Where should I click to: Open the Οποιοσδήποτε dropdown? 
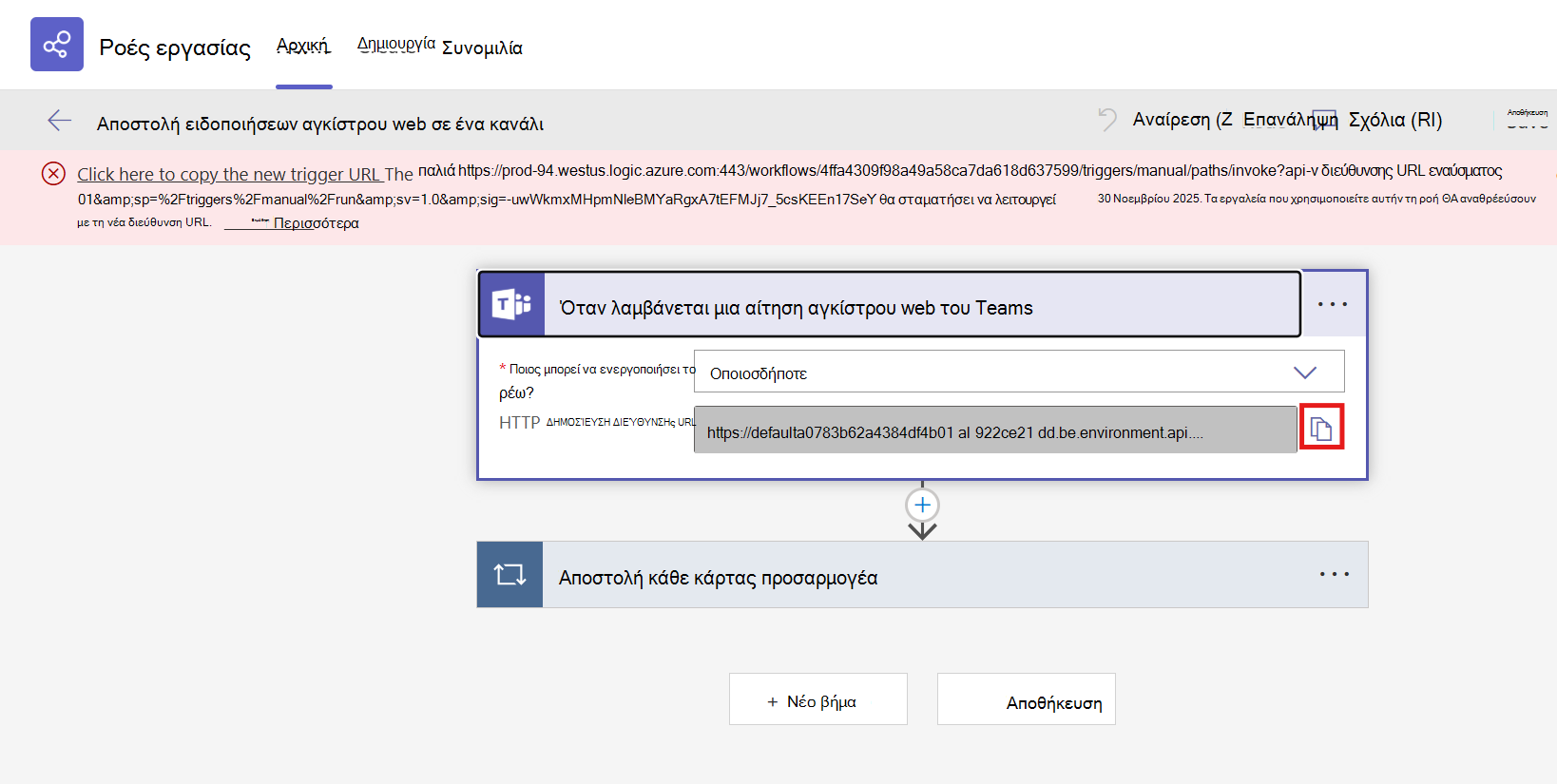[x=1019, y=372]
